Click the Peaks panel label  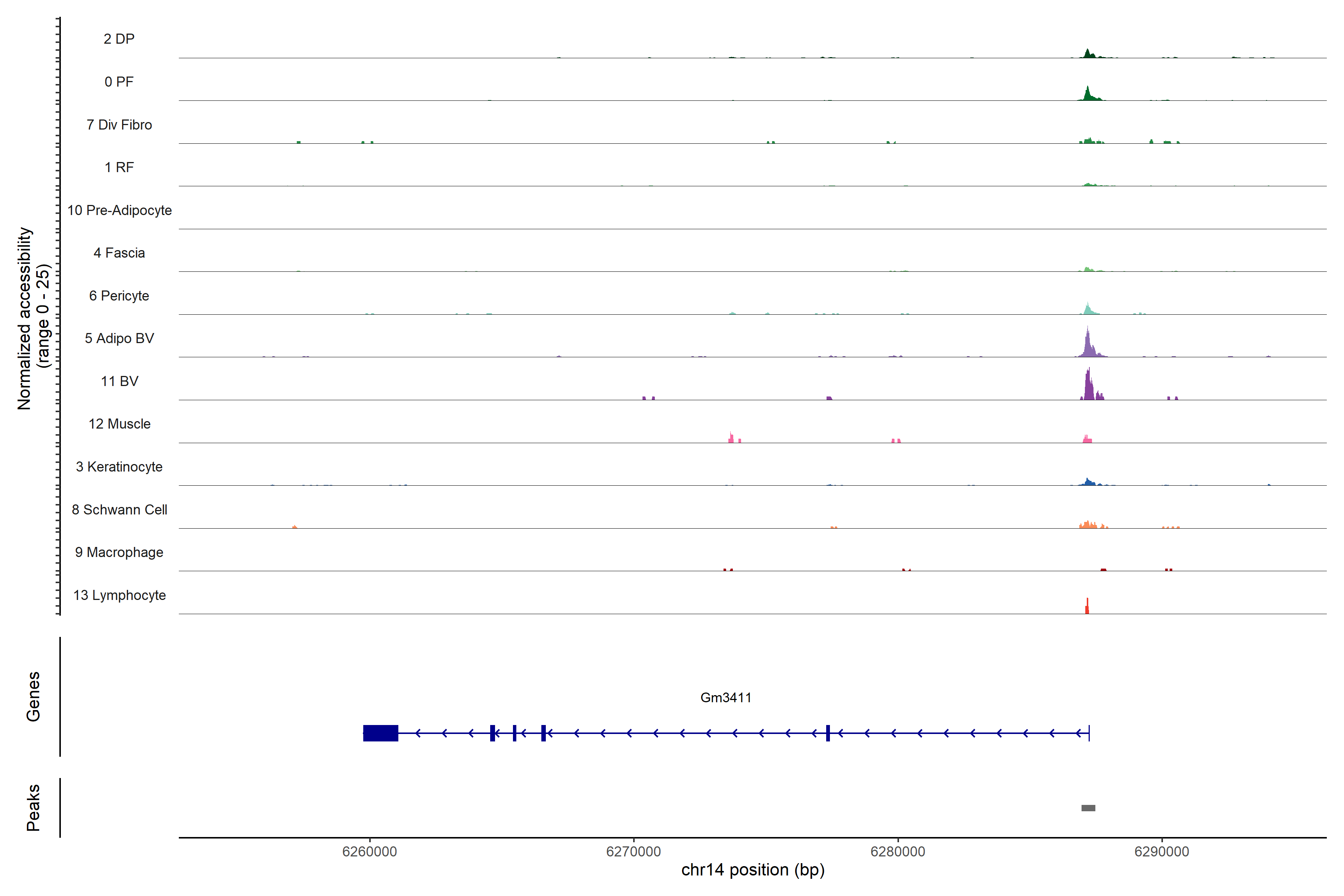pos(33,807)
